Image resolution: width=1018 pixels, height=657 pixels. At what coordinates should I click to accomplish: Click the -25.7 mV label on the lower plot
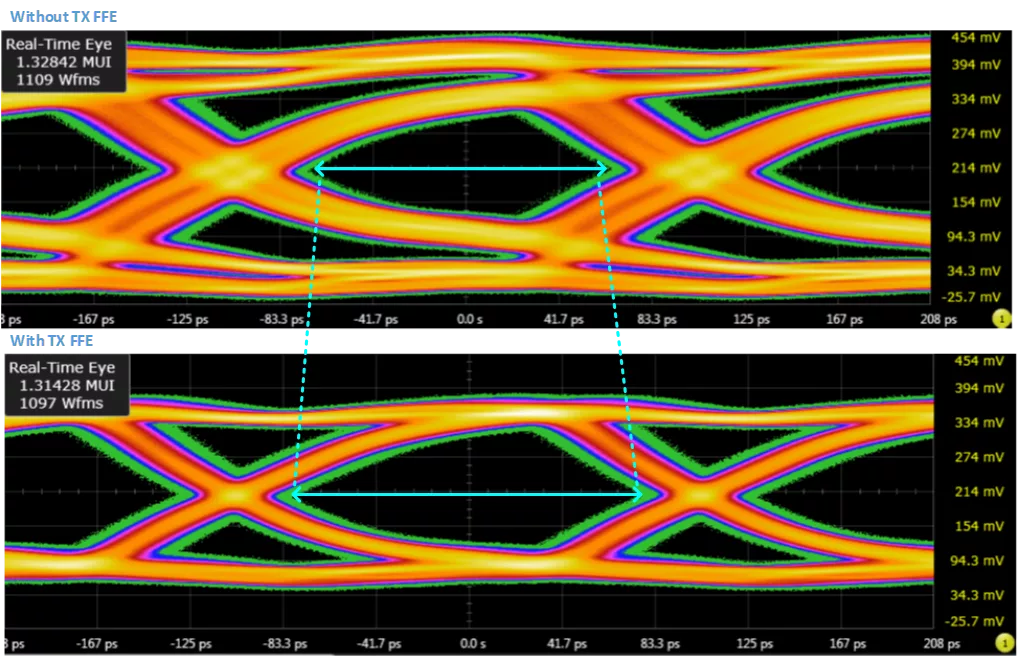click(973, 621)
